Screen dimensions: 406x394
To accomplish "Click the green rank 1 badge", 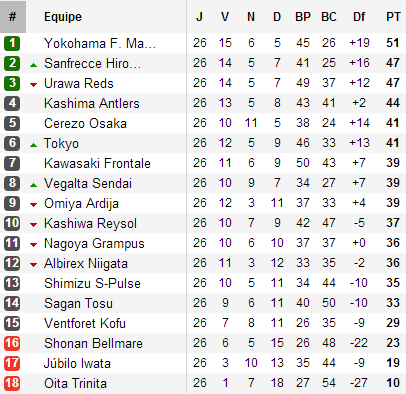I will point(12,43).
